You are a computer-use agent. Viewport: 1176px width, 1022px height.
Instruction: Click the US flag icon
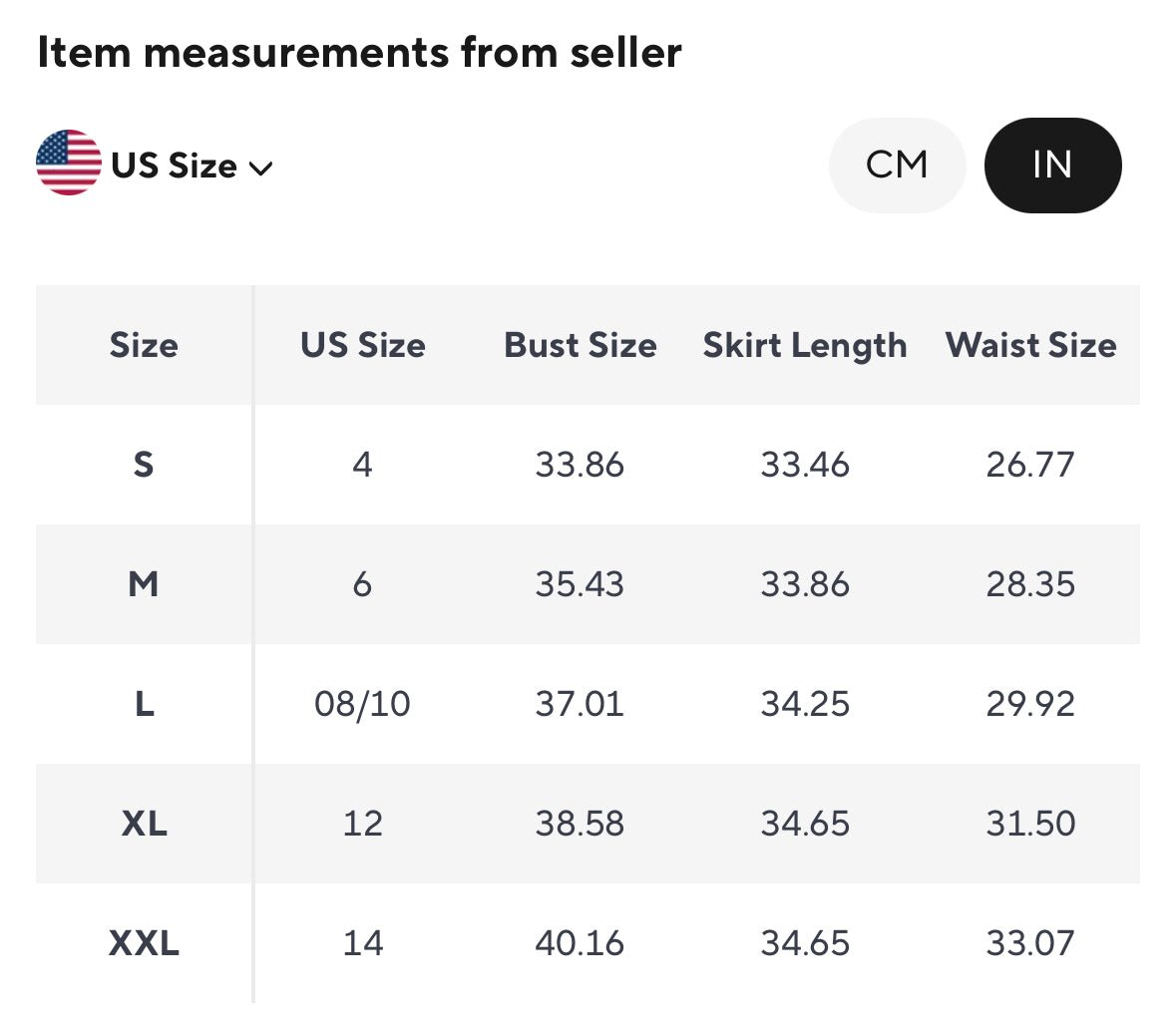[x=68, y=163]
